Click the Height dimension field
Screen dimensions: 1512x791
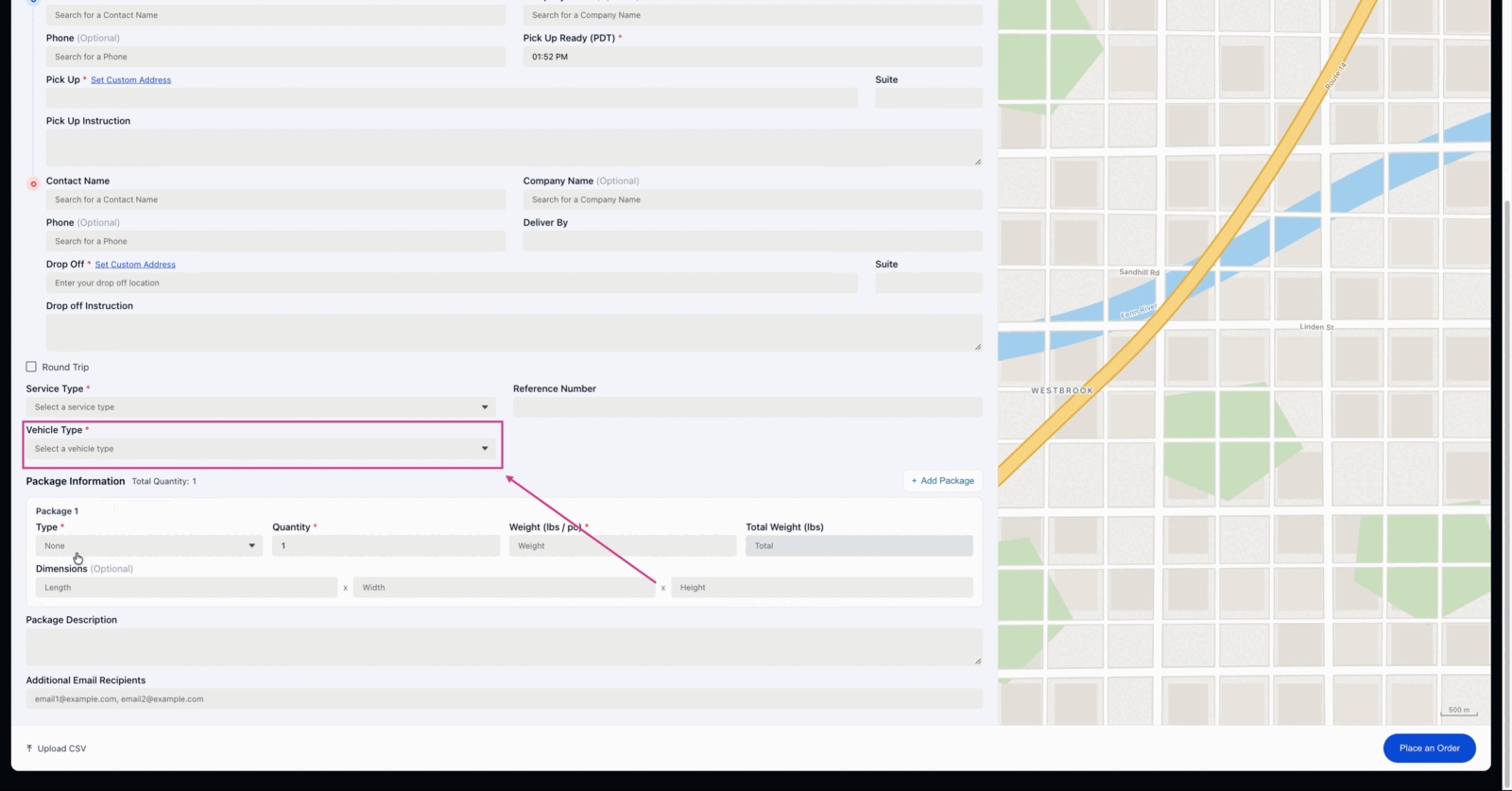click(822, 588)
